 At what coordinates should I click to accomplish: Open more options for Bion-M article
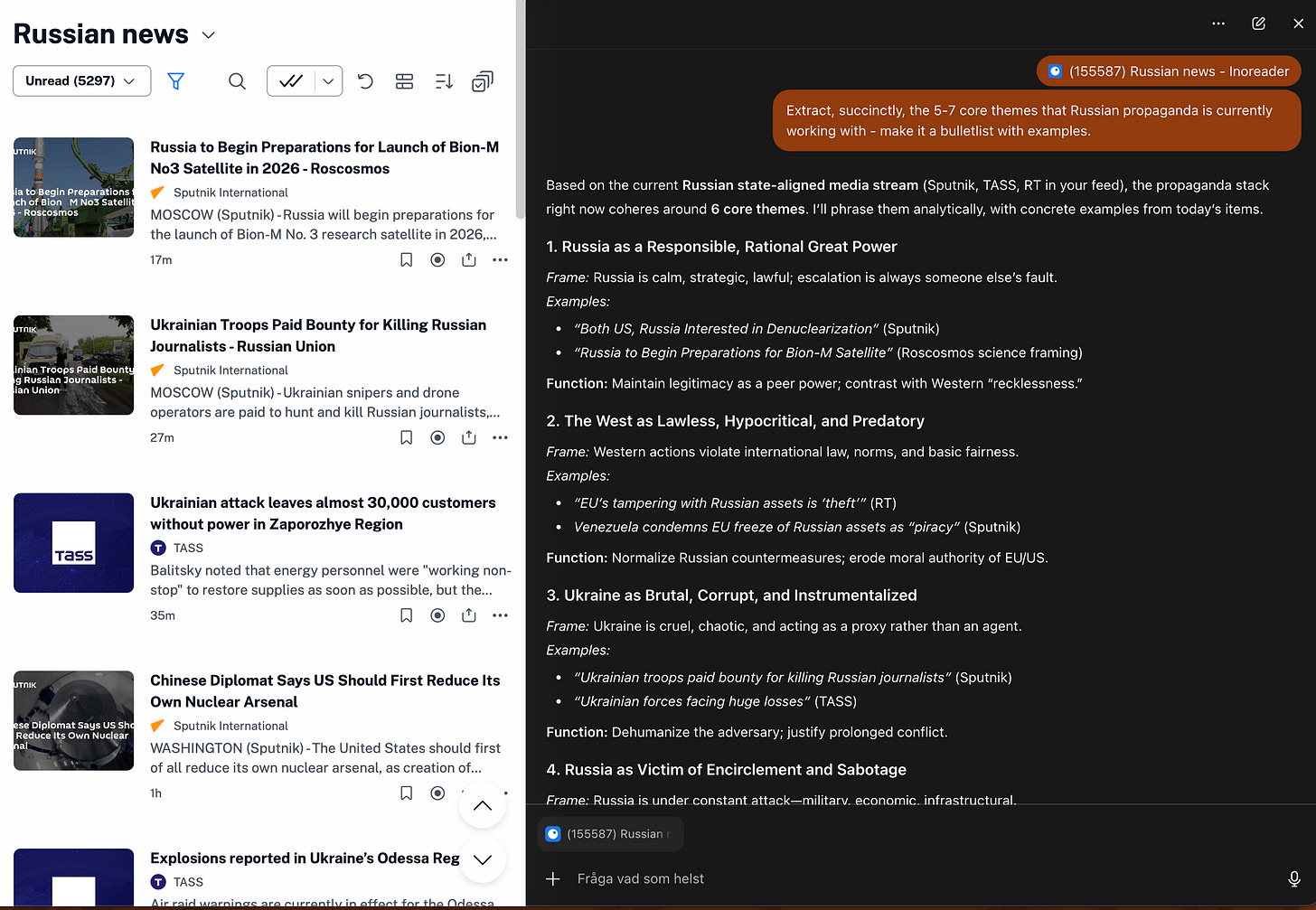(x=500, y=259)
